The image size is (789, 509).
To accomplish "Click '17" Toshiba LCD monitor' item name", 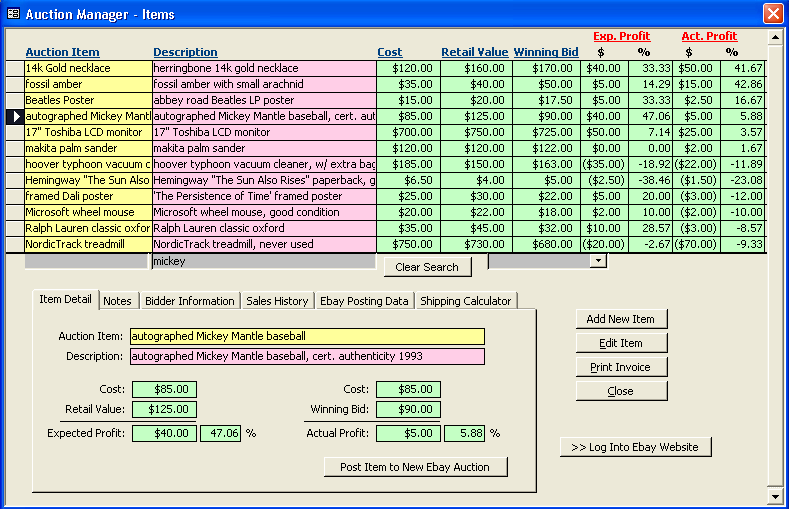I will tap(88, 132).
